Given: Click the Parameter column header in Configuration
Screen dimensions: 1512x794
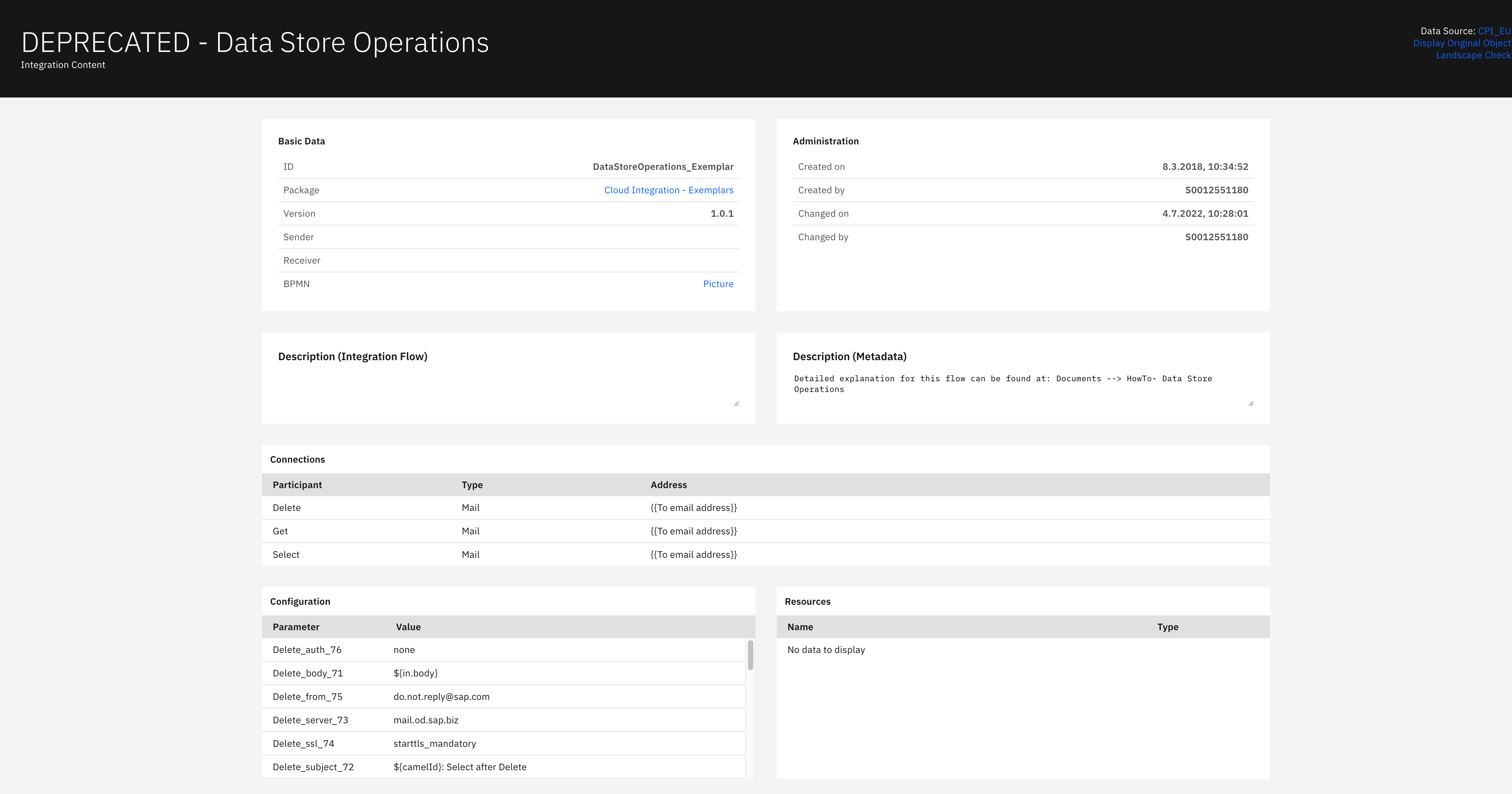Looking at the screenshot, I should pyautogui.click(x=296, y=627).
